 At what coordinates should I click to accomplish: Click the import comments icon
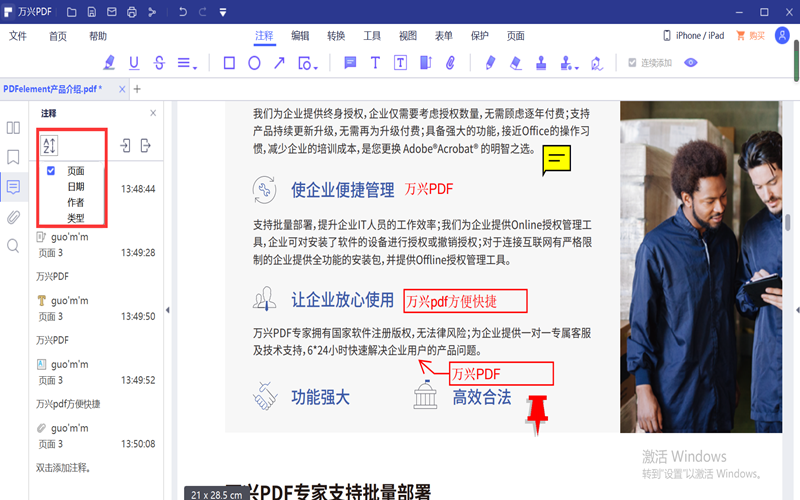point(126,146)
